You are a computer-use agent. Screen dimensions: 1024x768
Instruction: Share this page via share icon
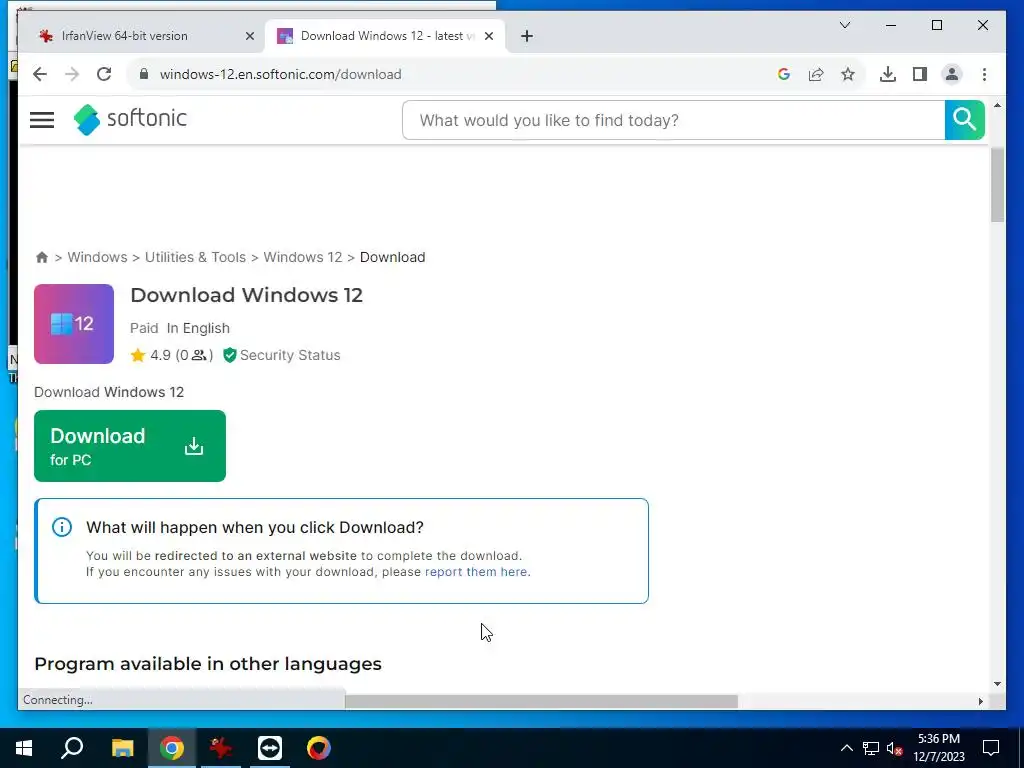pos(816,74)
